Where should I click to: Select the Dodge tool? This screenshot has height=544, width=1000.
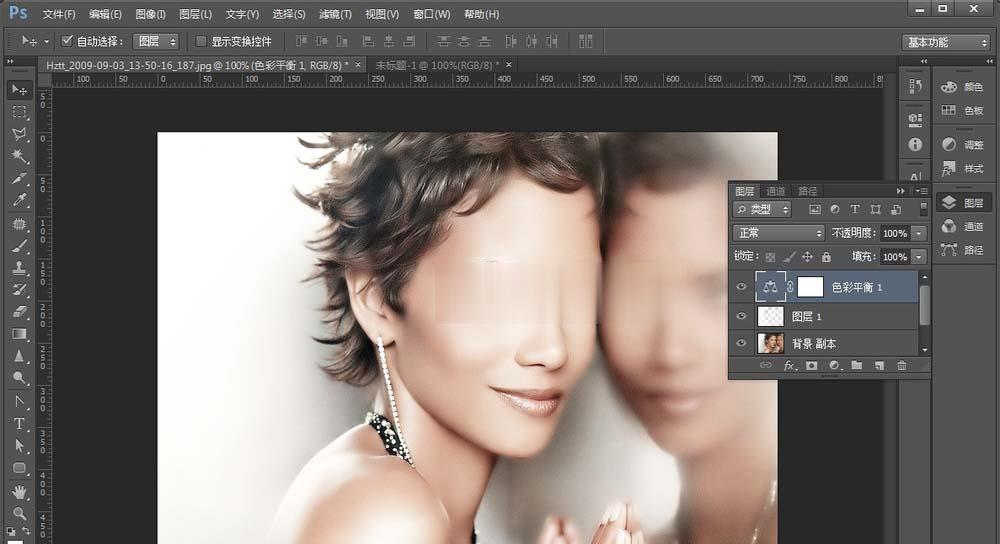[19, 378]
